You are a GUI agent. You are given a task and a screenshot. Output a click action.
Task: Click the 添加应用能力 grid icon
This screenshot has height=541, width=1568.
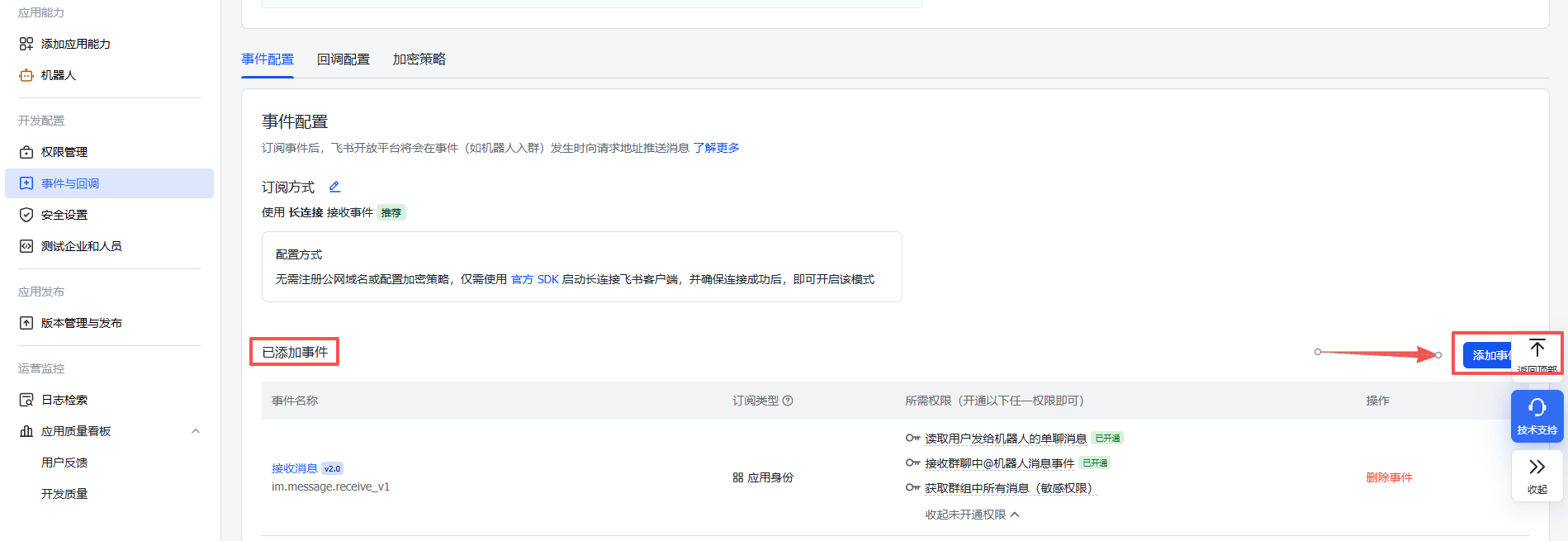[26, 44]
